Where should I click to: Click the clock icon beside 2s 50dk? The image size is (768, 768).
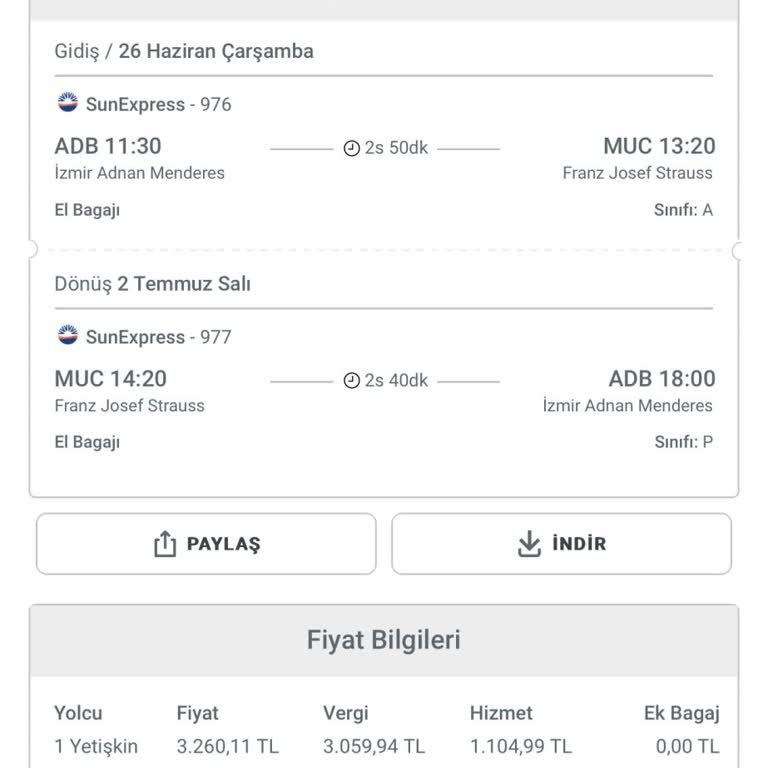coord(351,149)
